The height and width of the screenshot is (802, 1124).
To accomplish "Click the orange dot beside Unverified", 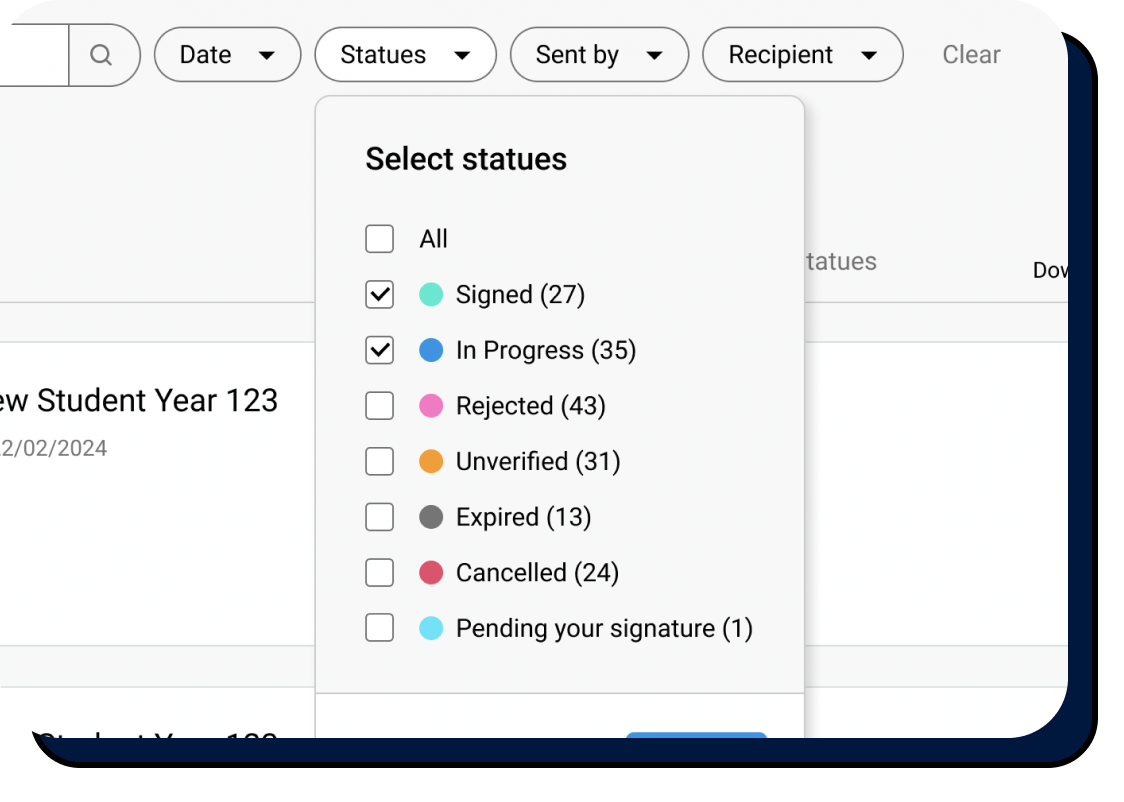I will pos(429,461).
